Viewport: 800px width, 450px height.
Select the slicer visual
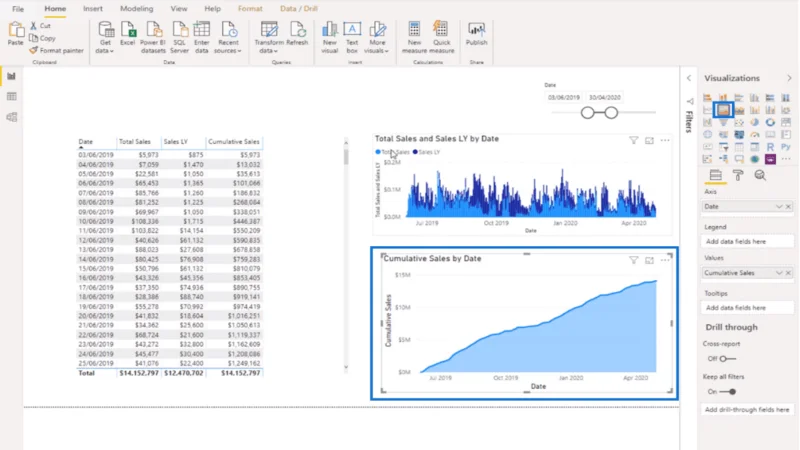pos(723,147)
